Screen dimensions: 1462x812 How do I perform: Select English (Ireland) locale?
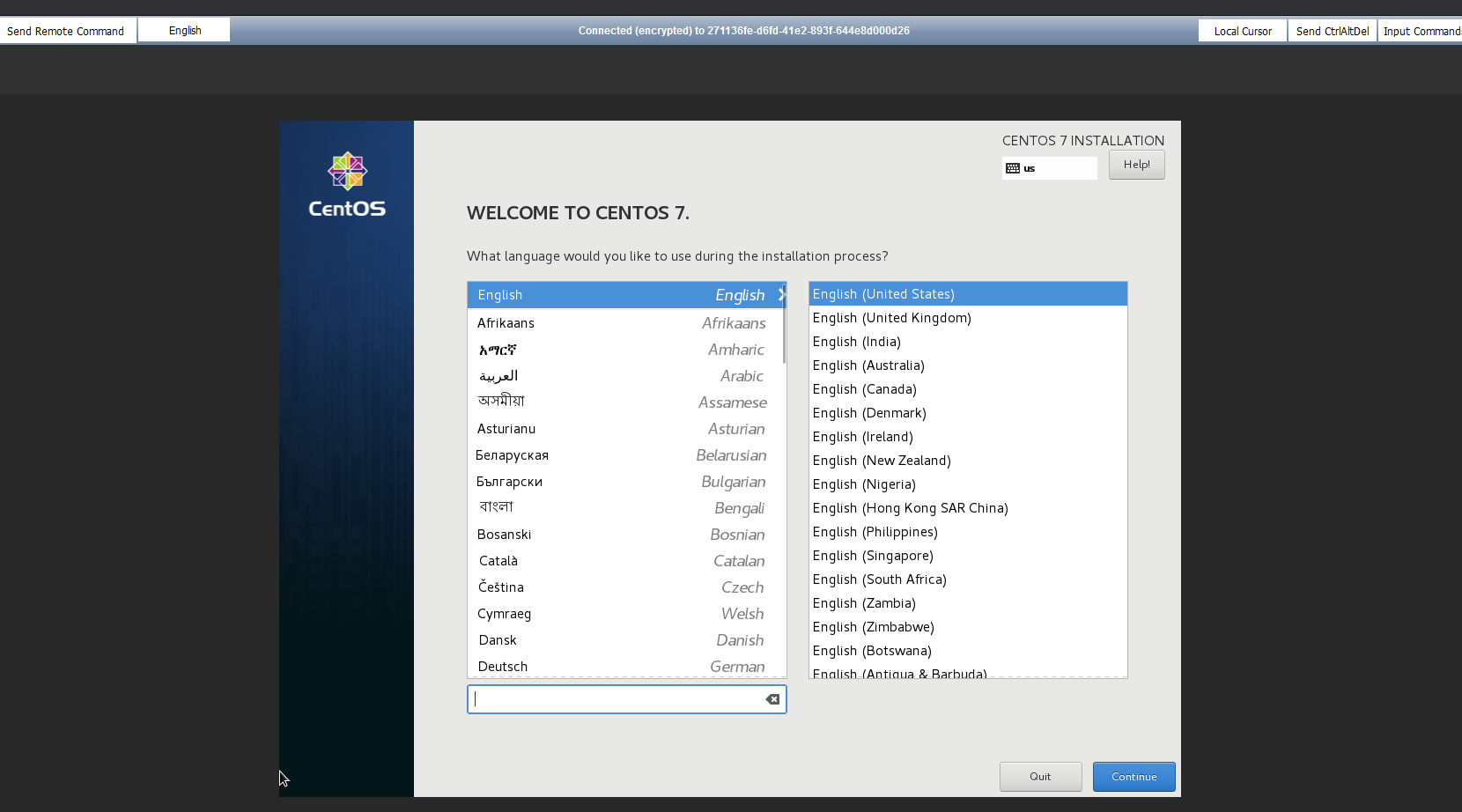click(968, 437)
